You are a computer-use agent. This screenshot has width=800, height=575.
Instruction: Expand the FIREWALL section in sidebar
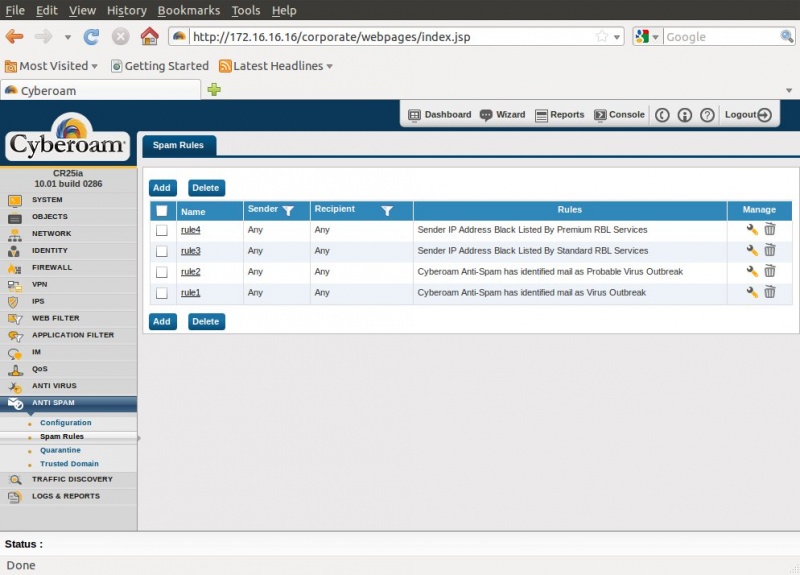click(52, 268)
